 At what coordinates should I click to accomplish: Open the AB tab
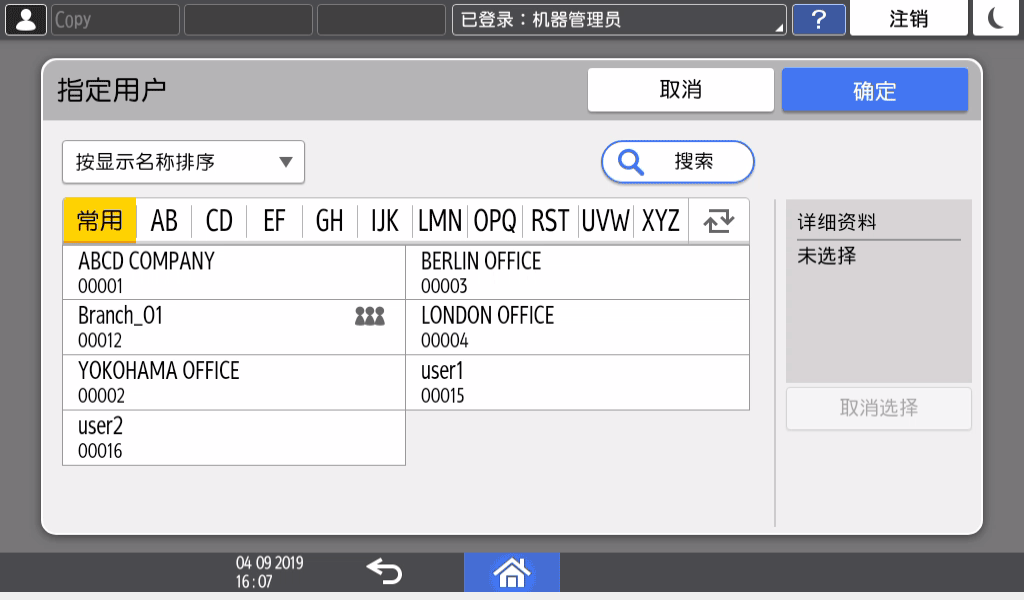coord(164,221)
